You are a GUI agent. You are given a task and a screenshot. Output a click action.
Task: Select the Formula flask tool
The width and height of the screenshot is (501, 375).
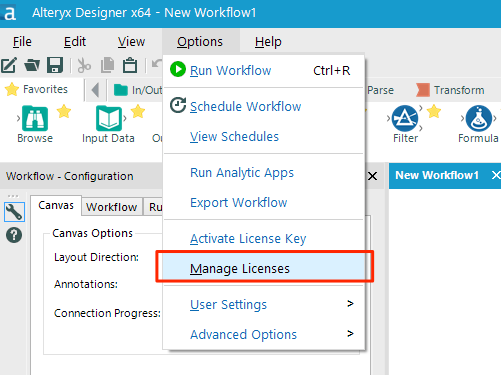coord(479,118)
